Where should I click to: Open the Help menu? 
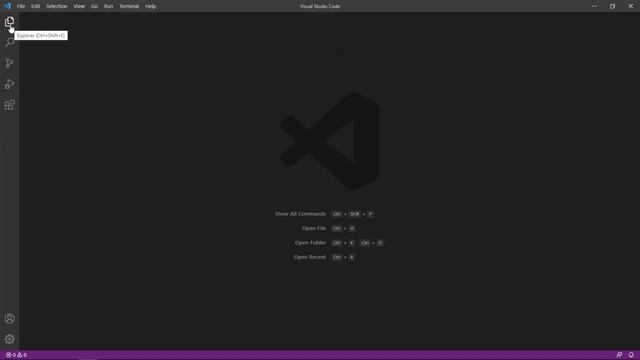point(151,6)
